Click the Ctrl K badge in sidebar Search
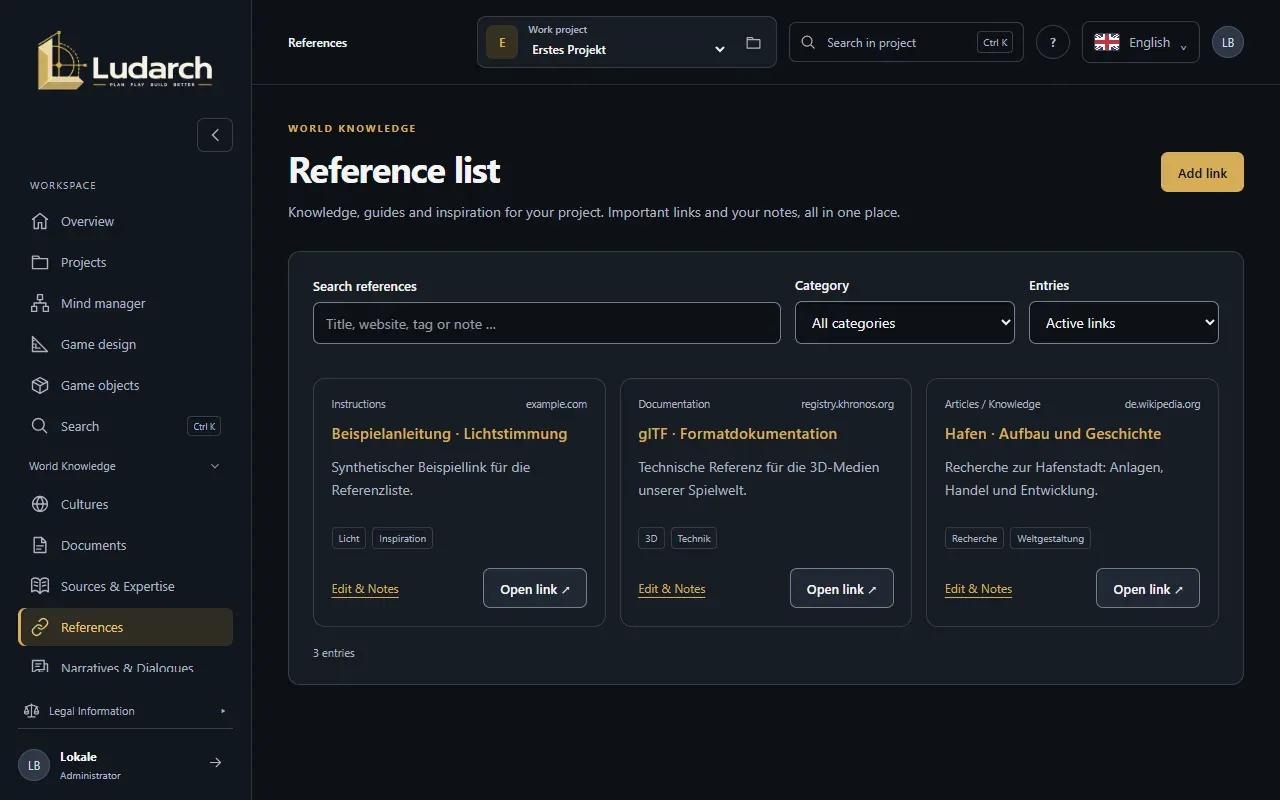Screen dimensions: 1280x800 pyautogui.click(x=204, y=426)
